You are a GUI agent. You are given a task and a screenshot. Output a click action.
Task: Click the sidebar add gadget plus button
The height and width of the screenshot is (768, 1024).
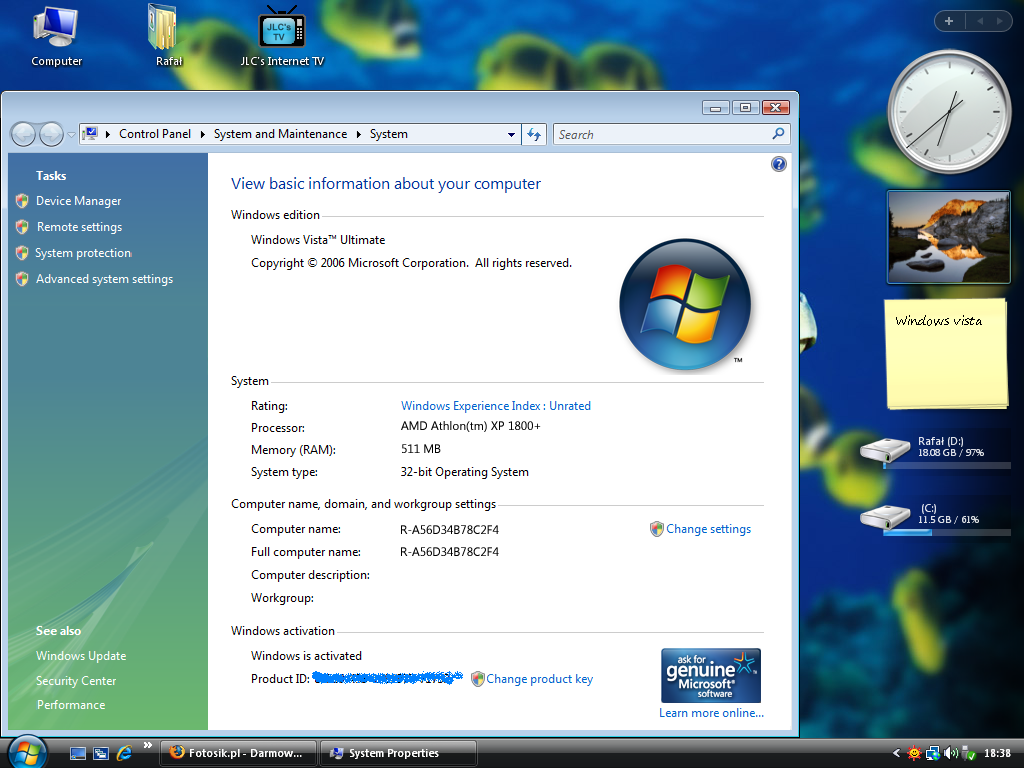(949, 21)
